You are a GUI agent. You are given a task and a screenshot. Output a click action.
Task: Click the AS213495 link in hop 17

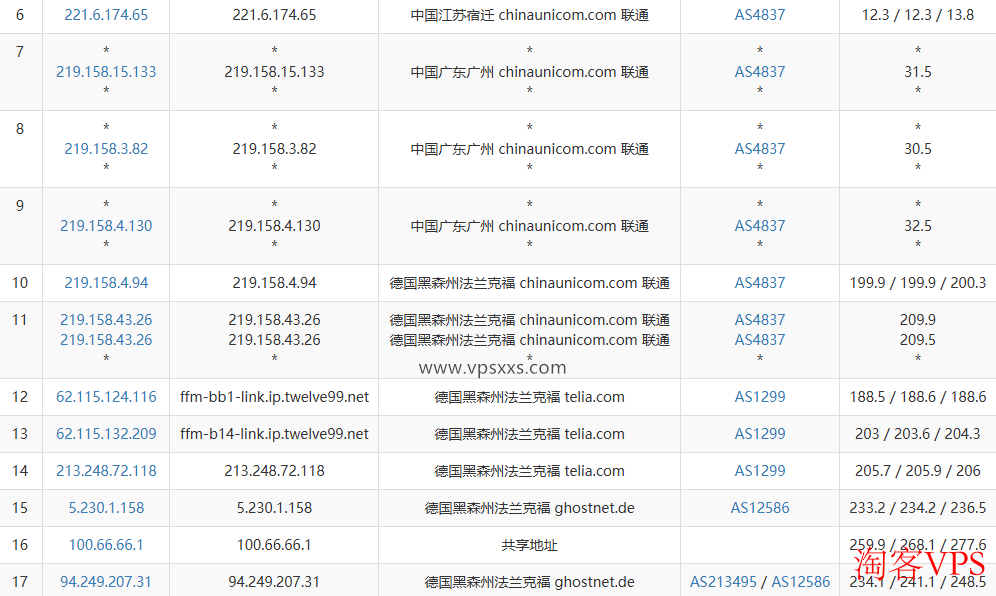coord(723,581)
